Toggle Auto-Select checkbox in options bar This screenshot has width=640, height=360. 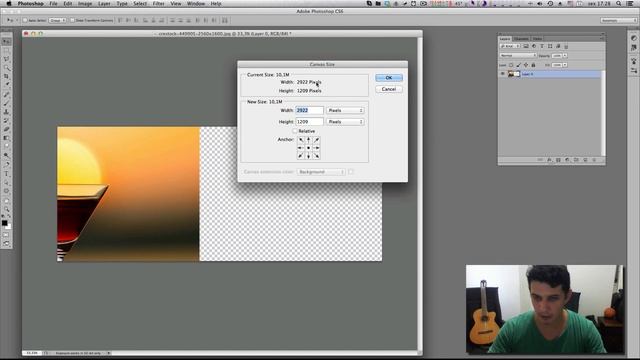click(x=25, y=20)
